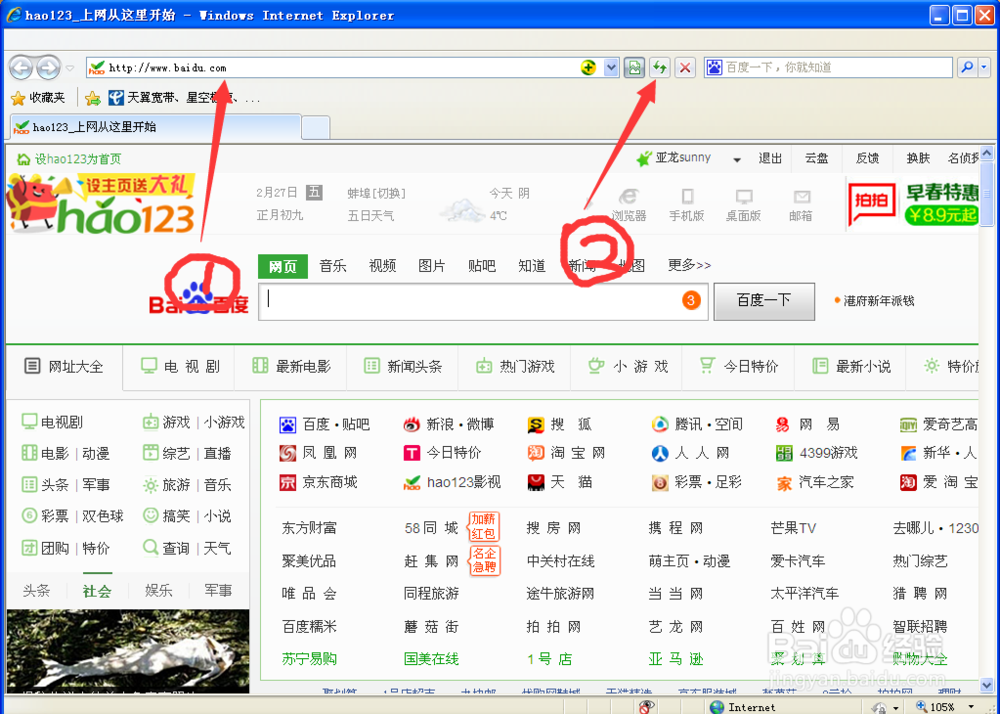Open the 手机版 phone icon
This screenshot has width=1000, height=714.
click(686, 205)
